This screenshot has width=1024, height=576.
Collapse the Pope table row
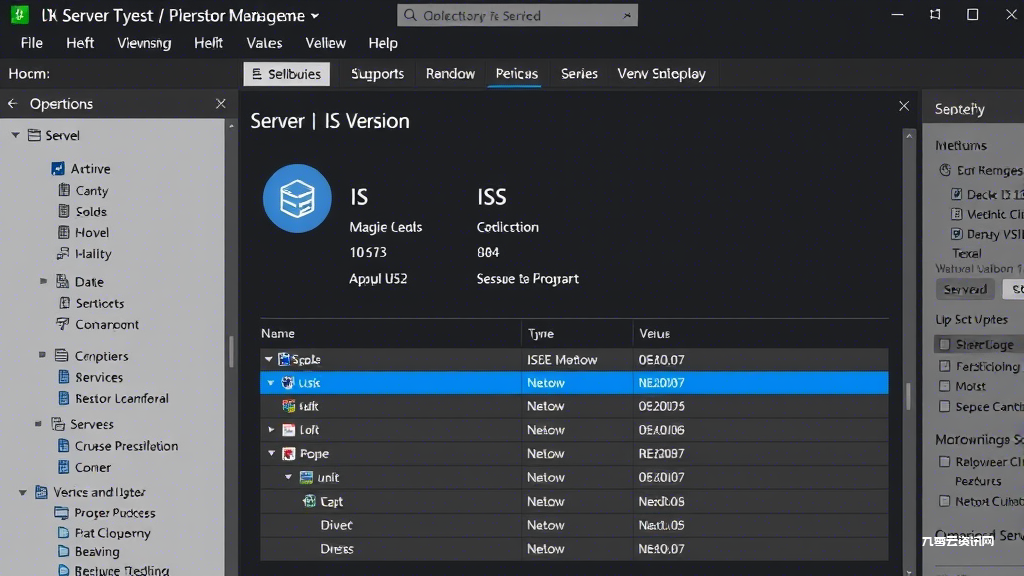click(272, 453)
